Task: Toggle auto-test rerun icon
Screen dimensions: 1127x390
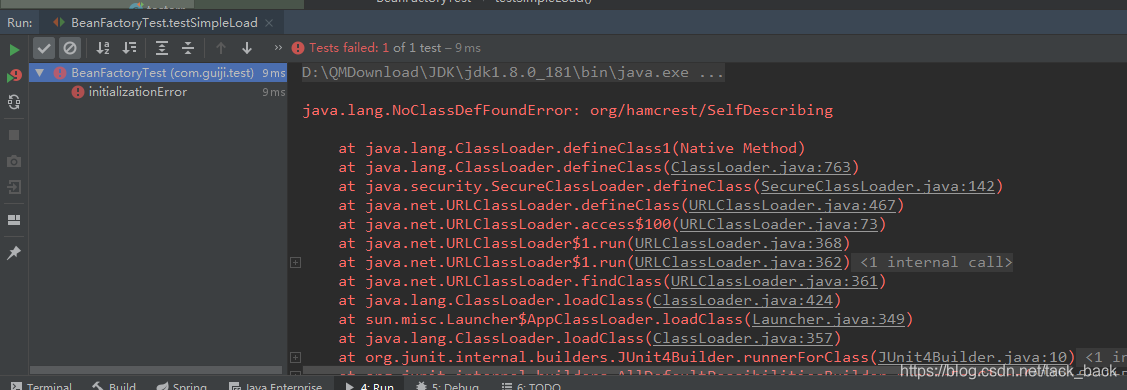Action: (x=14, y=102)
